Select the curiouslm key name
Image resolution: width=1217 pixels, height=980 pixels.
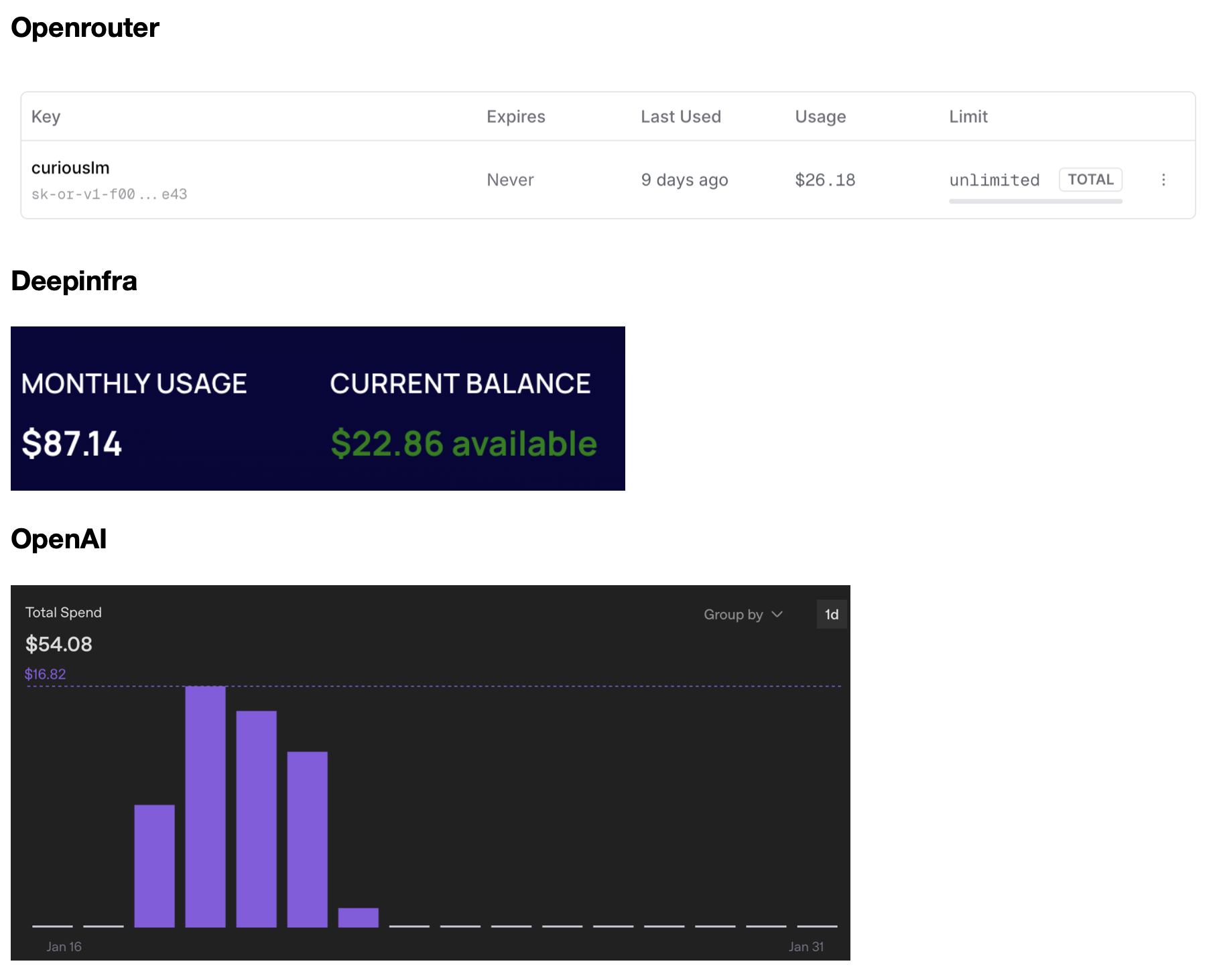(x=70, y=168)
